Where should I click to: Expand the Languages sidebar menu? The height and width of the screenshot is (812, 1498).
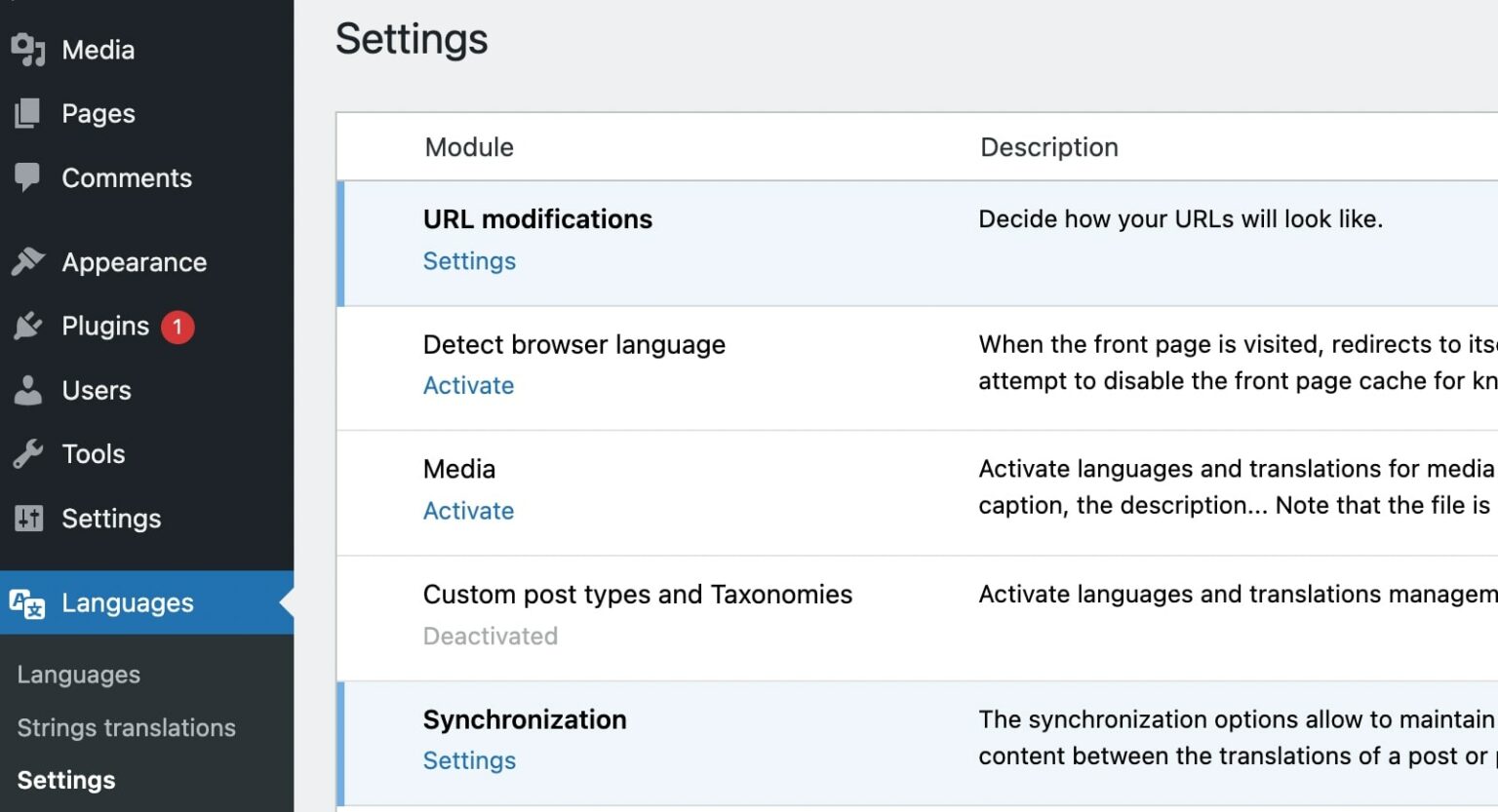(127, 602)
